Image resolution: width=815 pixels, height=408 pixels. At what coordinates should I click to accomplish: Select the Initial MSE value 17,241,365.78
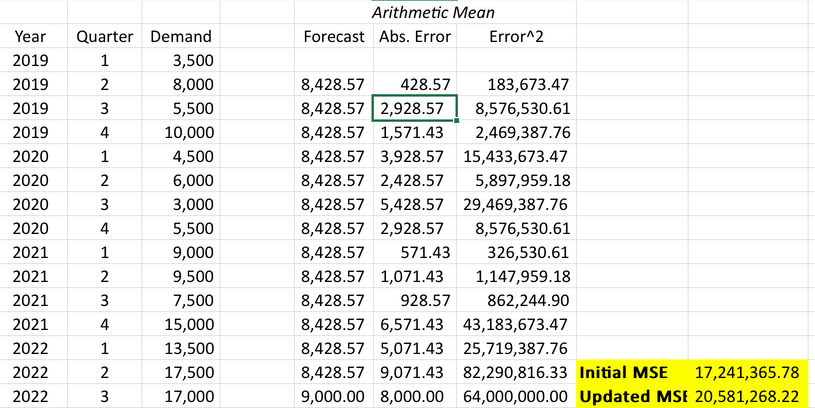[747, 372]
